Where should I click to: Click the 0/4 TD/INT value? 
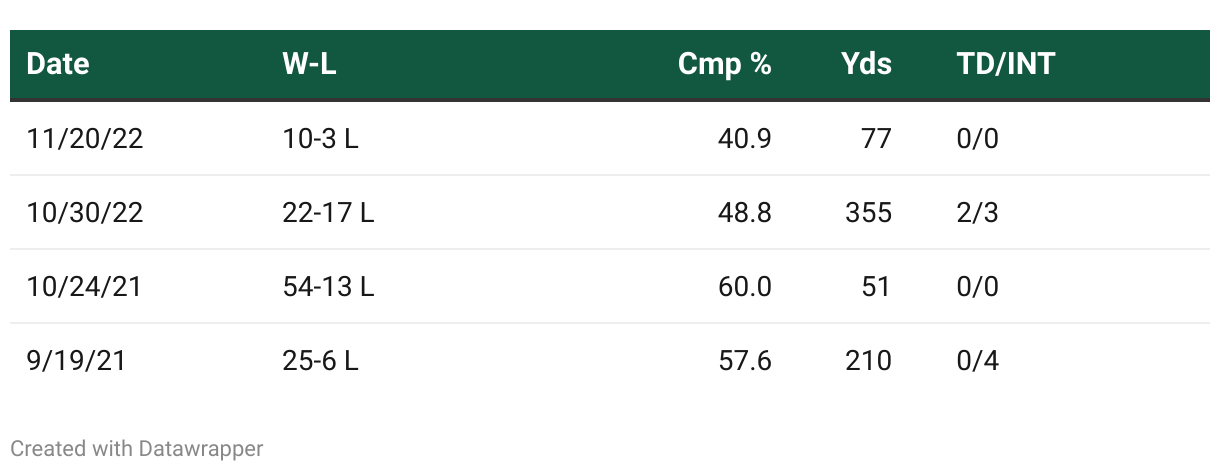(977, 361)
